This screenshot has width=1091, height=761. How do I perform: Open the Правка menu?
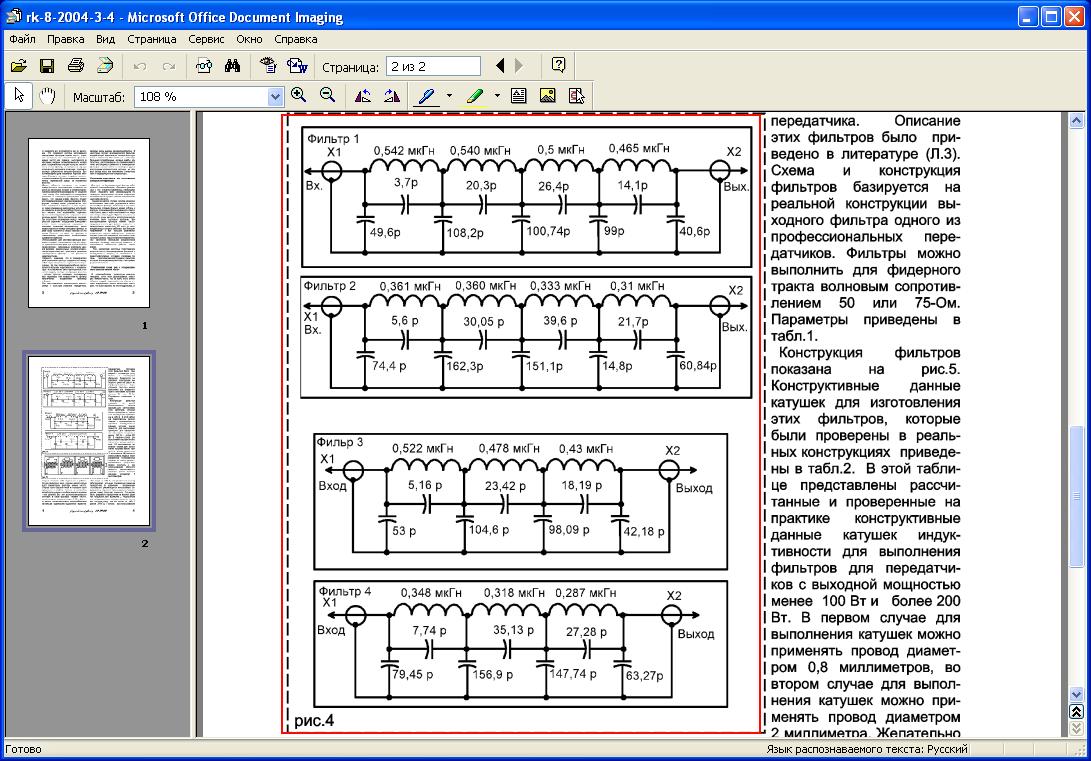[x=65, y=39]
